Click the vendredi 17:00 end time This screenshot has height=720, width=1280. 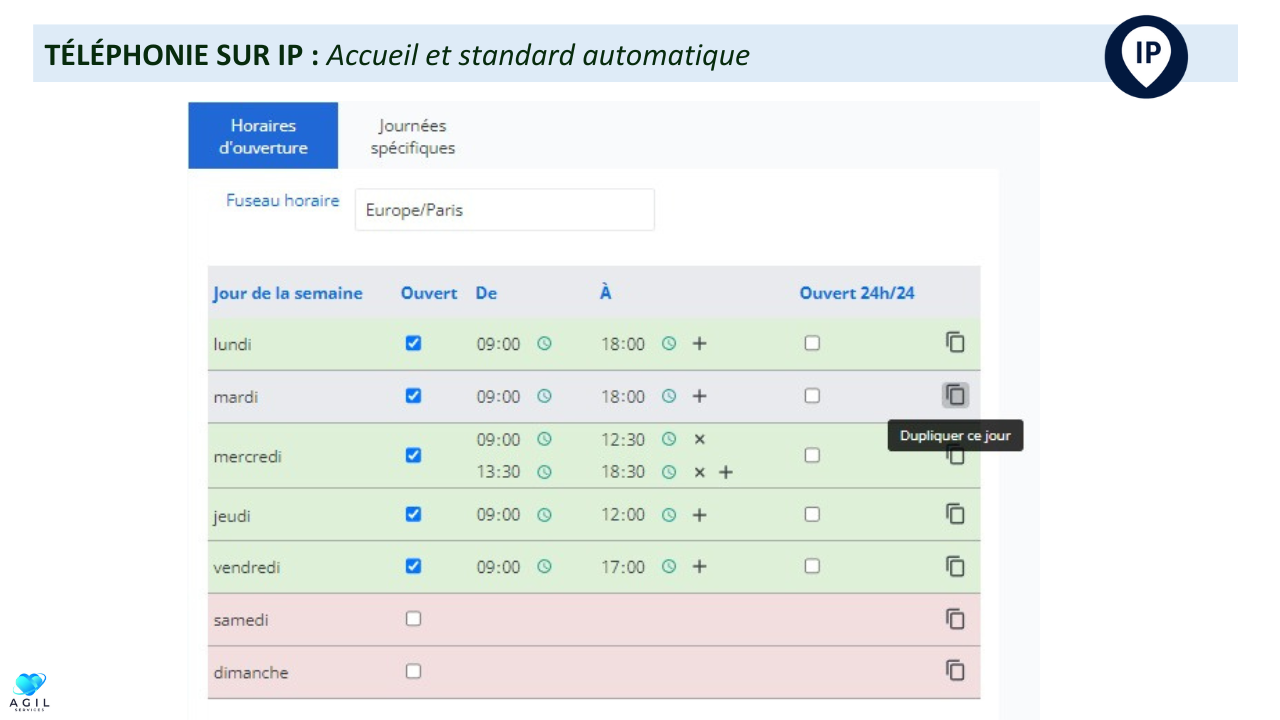tap(623, 567)
